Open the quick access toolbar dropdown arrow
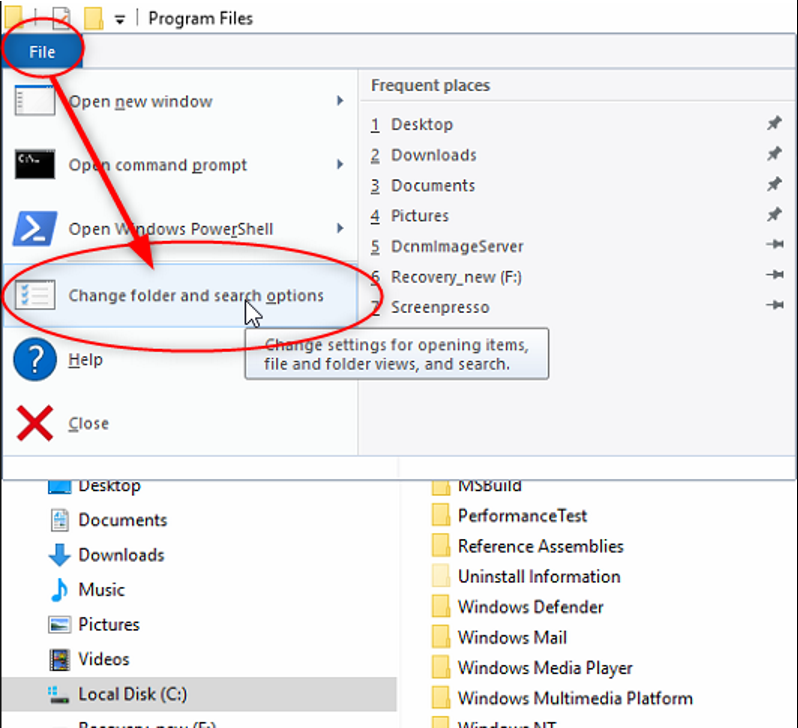The height and width of the screenshot is (728, 798). (x=120, y=19)
